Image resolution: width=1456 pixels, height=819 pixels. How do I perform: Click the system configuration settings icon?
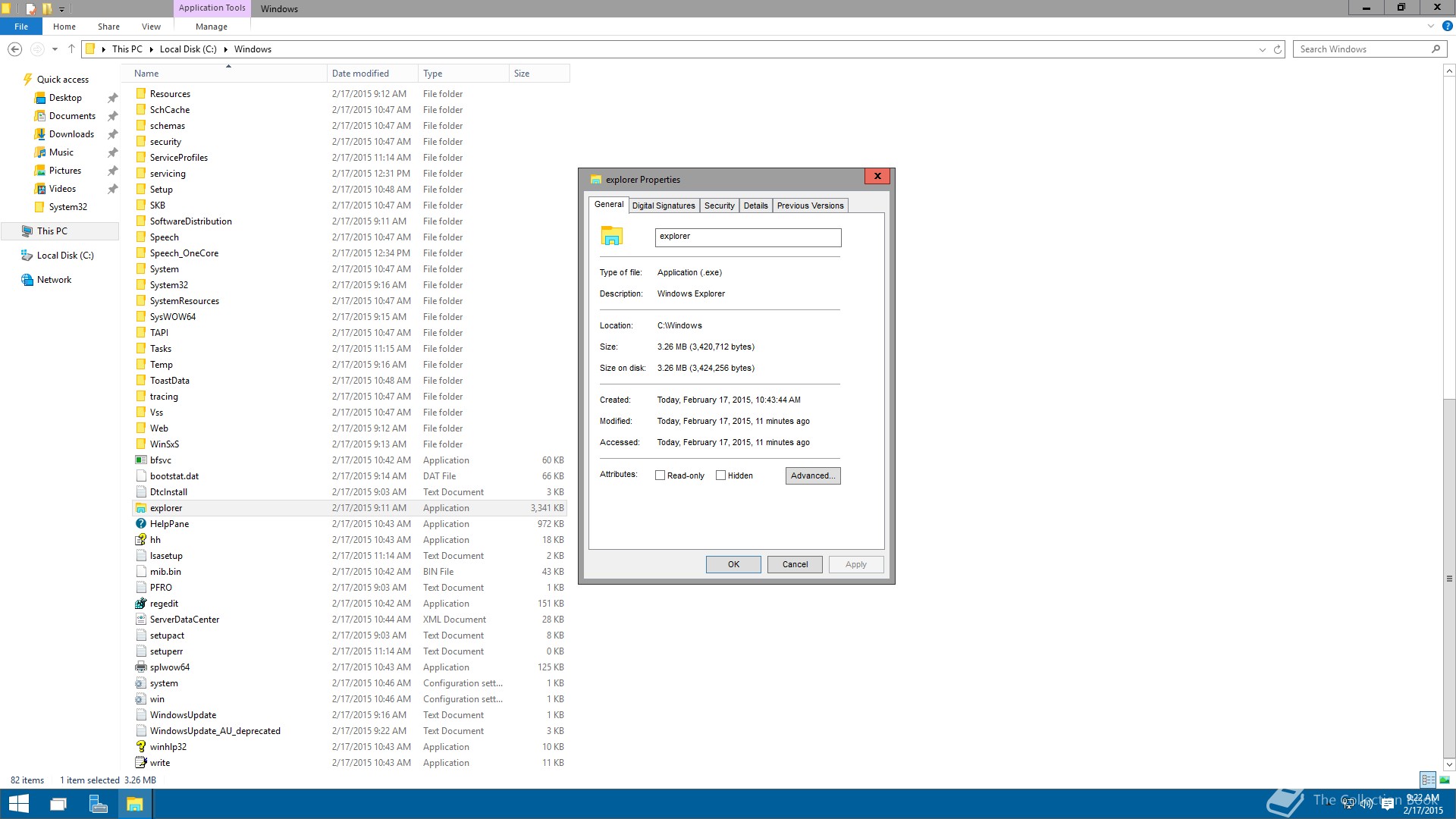tap(141, 683)
